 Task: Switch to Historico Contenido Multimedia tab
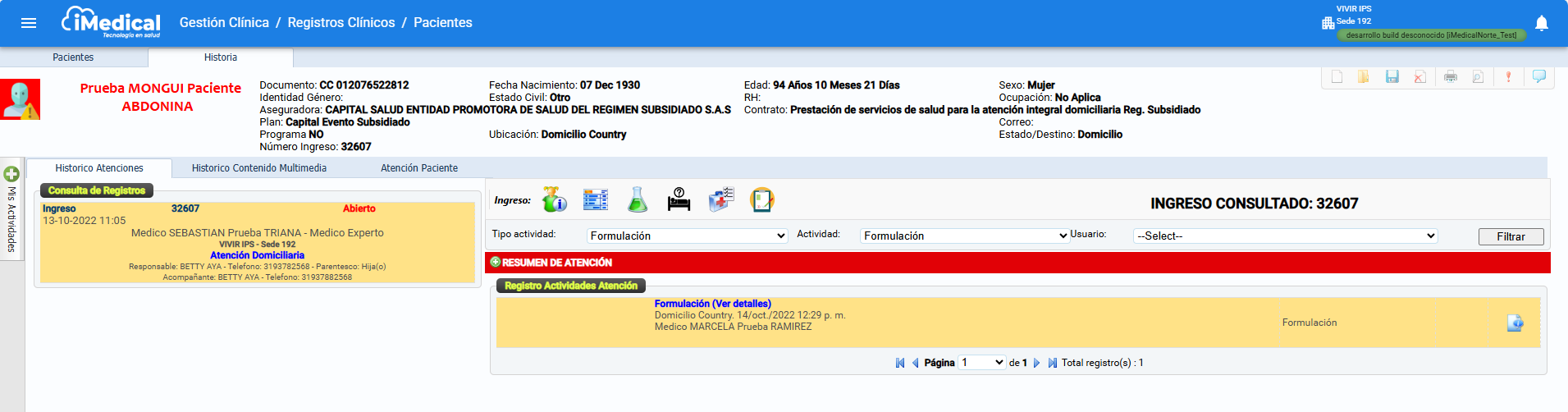point(259,168)
